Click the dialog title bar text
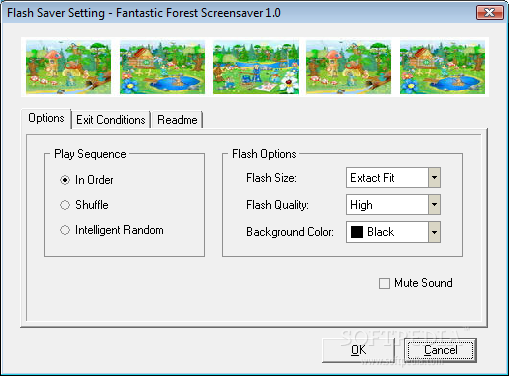 tap(144, 13)
